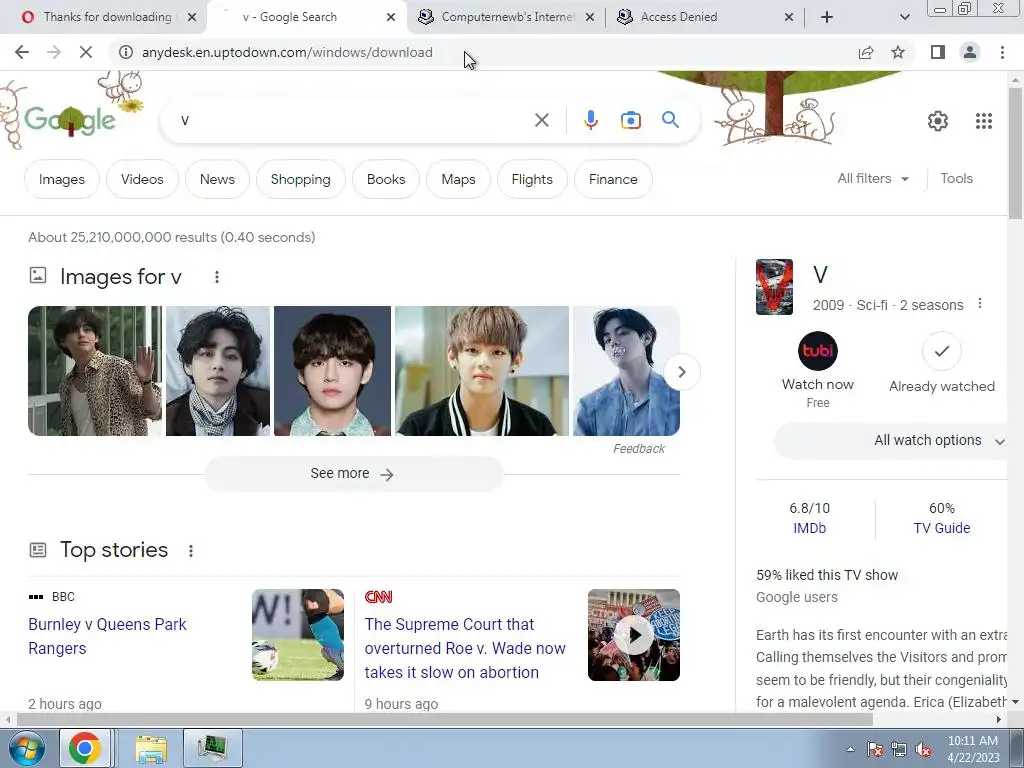
Task: Share this page from address bar
Action: (x=866, y=52)
